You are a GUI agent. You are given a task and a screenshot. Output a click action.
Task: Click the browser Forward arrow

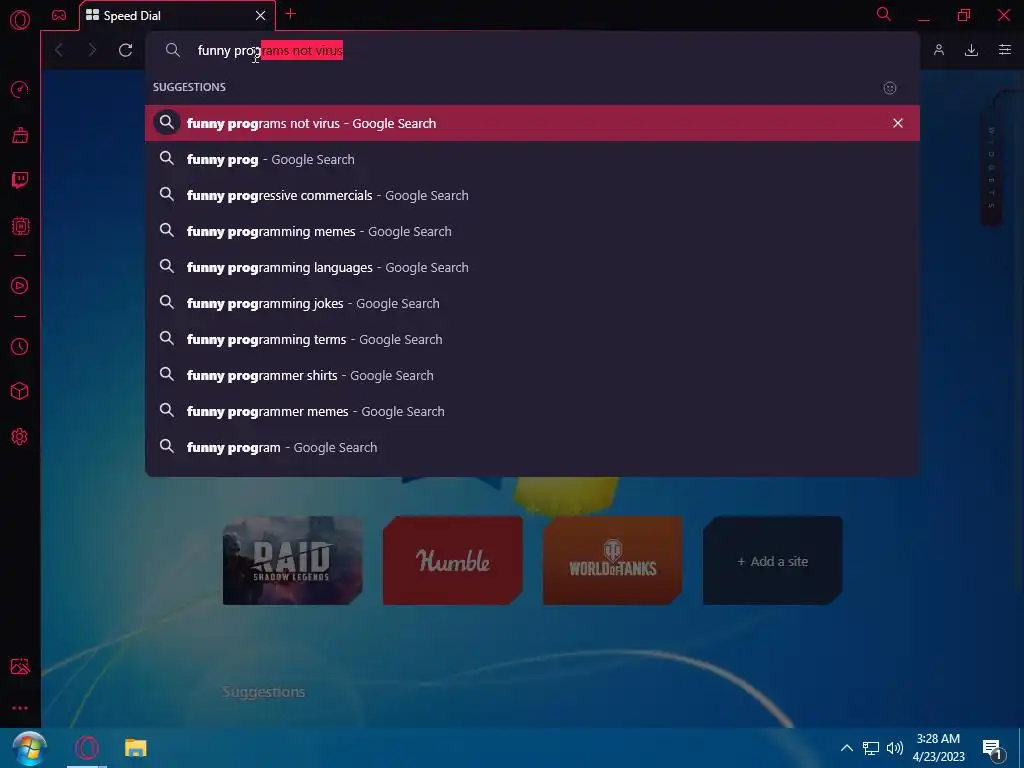coord(92,50)
